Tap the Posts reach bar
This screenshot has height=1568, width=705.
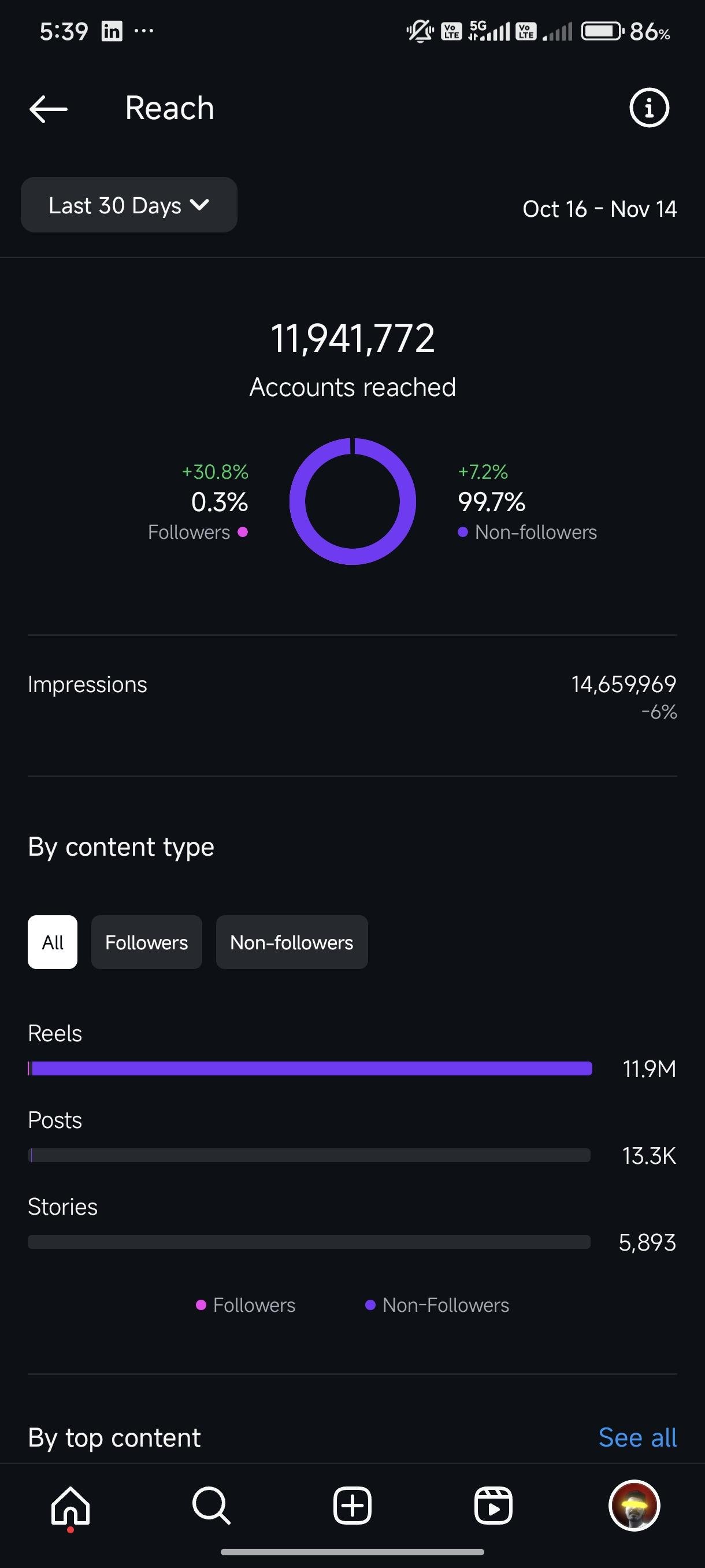pos(309,1155)
